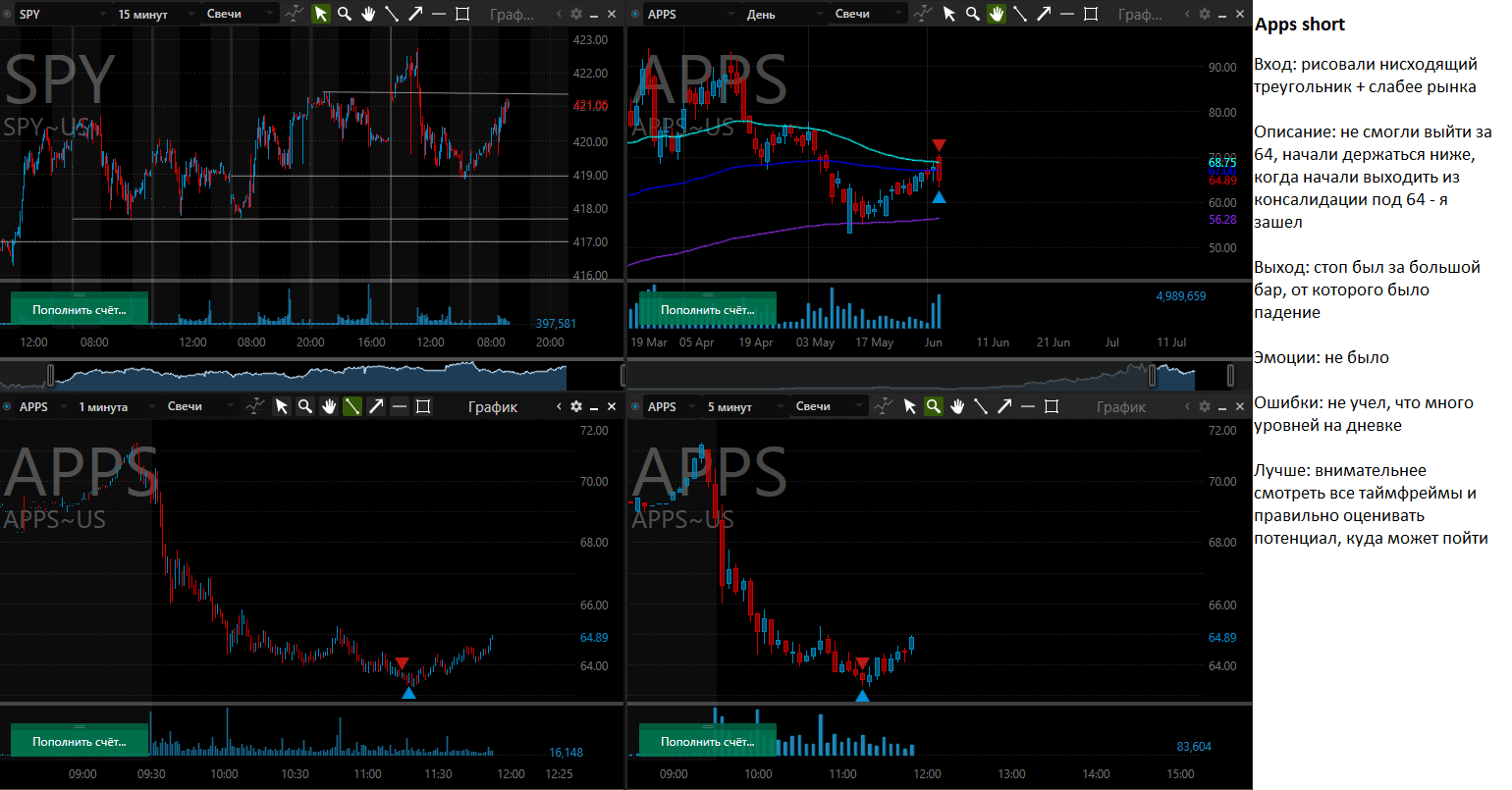Click the 'Граф...' title of APPS daily chart
This screenshot has width=1512, height=790.
(1140, 14)
